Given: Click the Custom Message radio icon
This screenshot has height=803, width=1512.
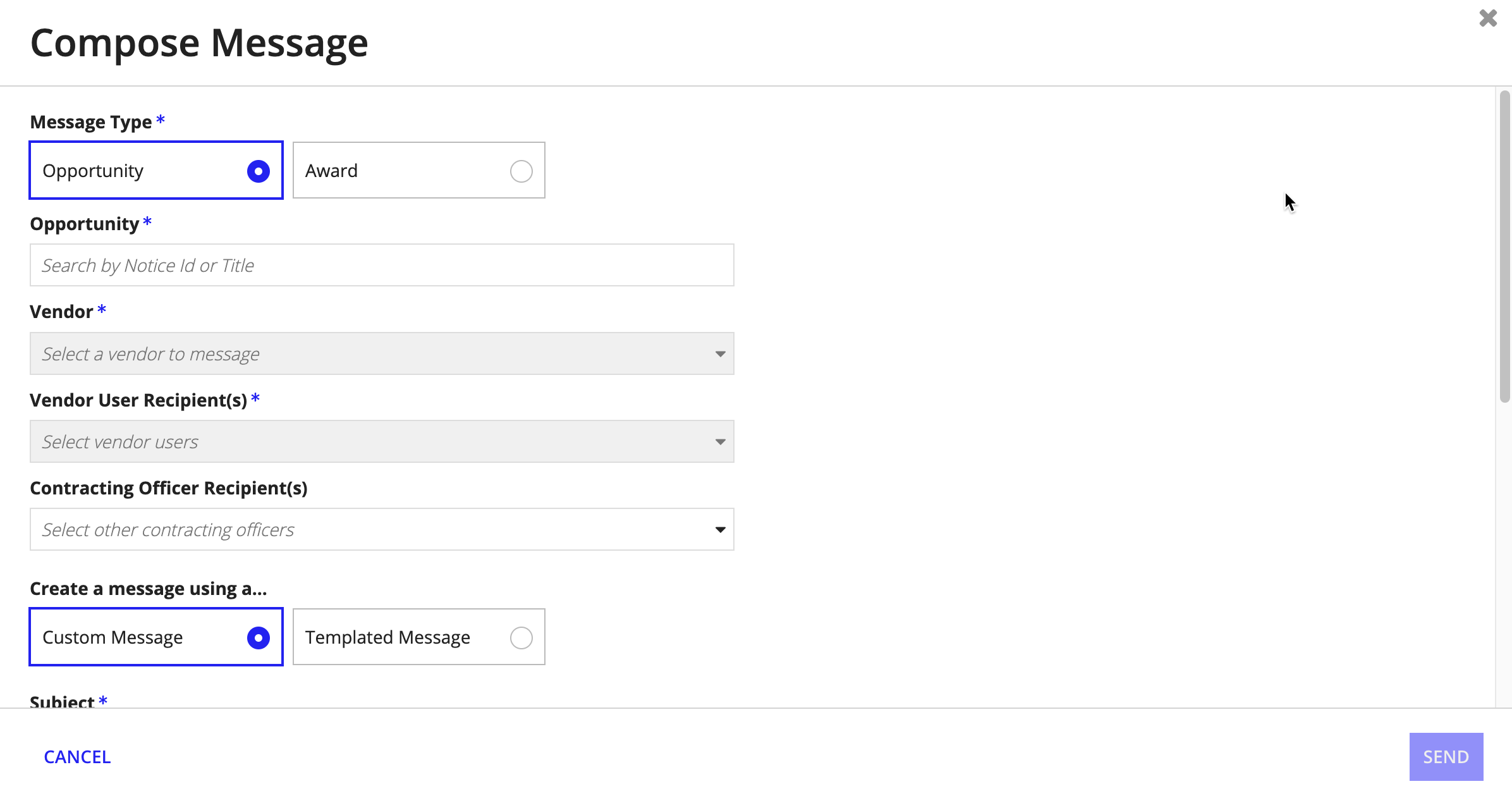Looking at the screenshot, I should tap(258, 637).
